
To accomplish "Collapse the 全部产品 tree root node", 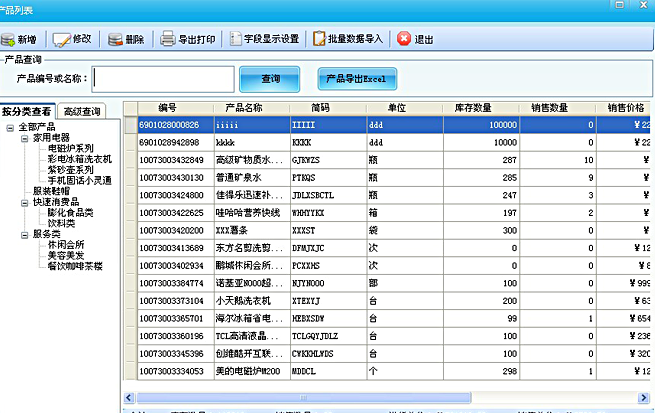I will point(9,127).
